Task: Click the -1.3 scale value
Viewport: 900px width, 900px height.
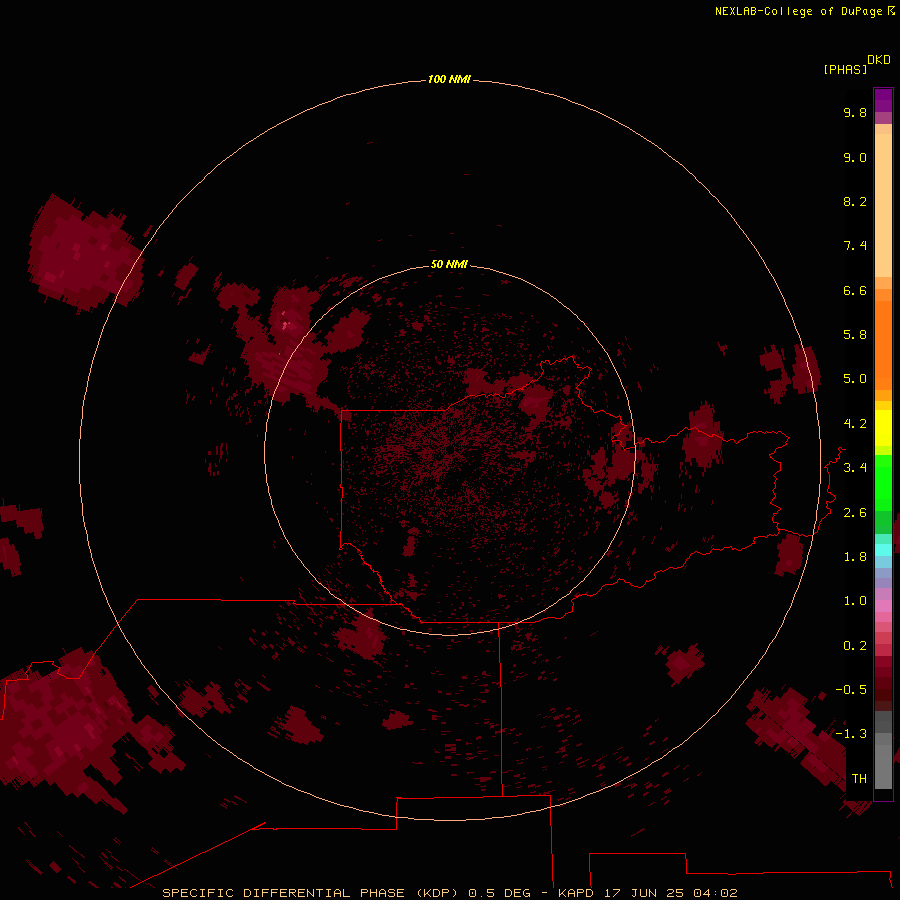Action: pyautogui.click(x=851, y=734)
